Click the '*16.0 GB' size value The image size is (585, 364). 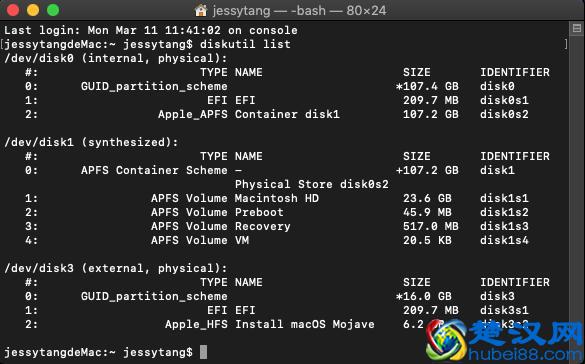[424, 296]
